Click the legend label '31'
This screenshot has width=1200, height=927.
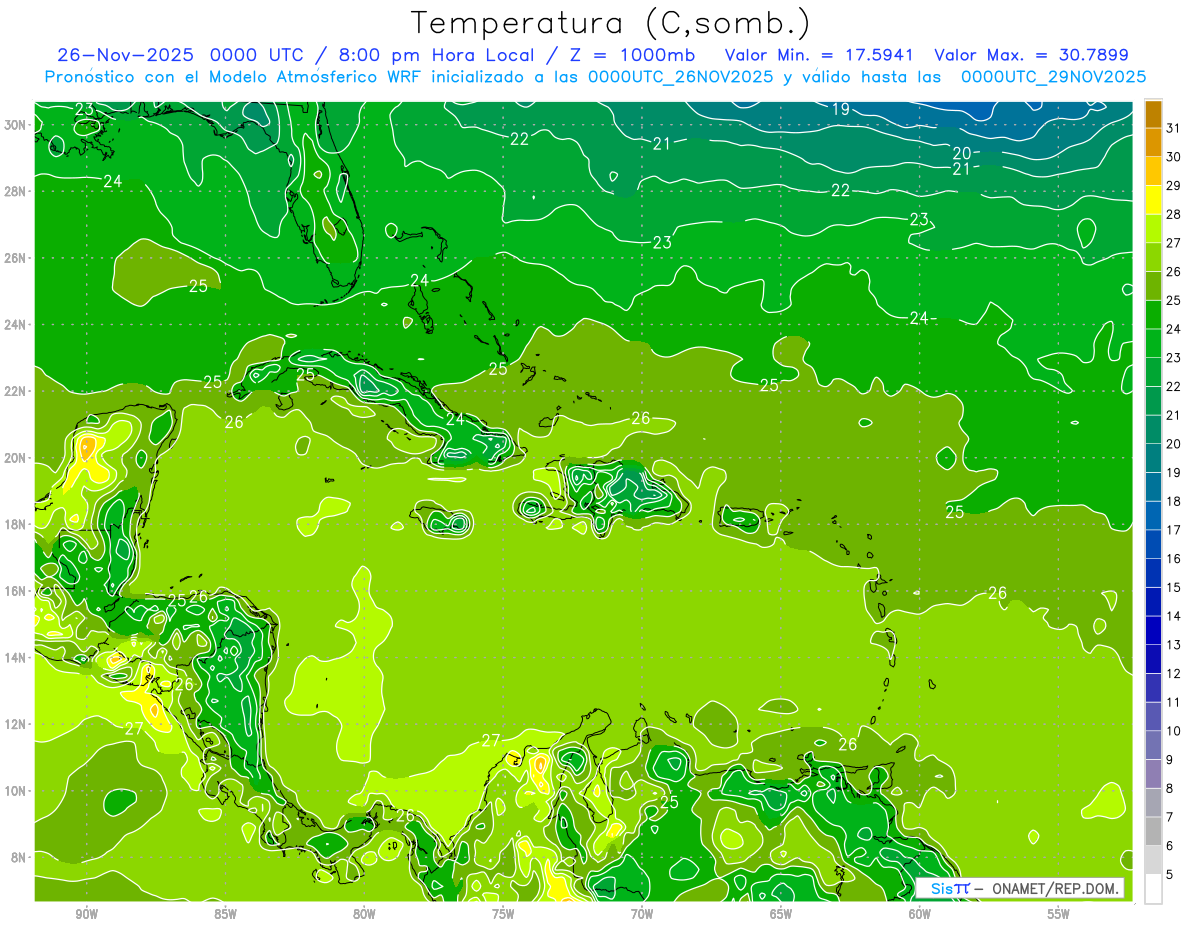pyautogui.click(x=1173, y=127)
